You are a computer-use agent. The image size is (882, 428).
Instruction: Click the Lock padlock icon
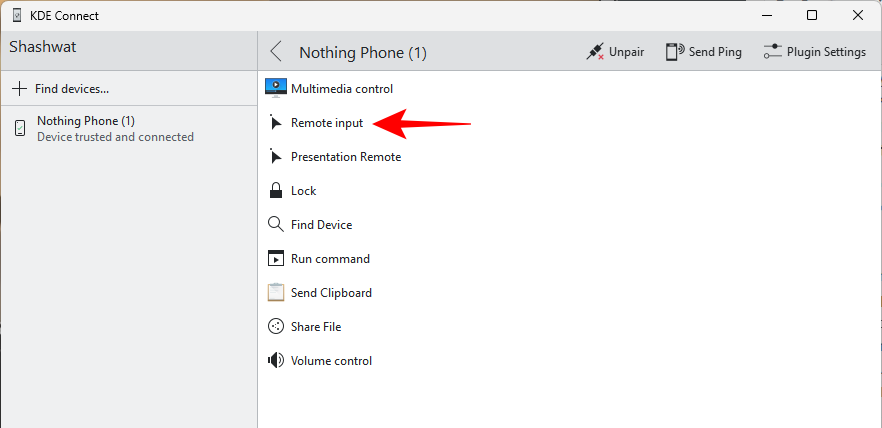point(276,191)
